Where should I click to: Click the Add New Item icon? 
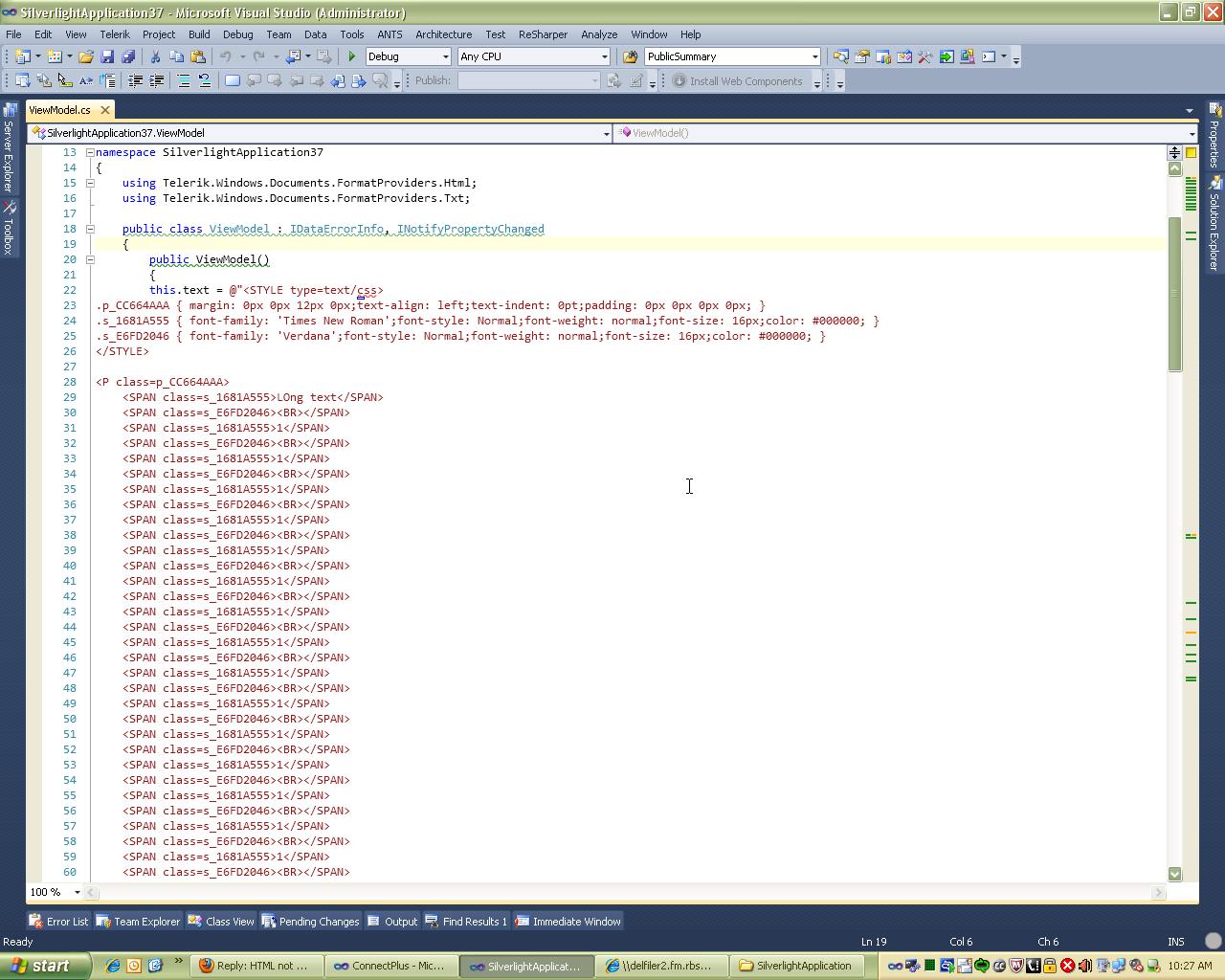click(55, 56)
